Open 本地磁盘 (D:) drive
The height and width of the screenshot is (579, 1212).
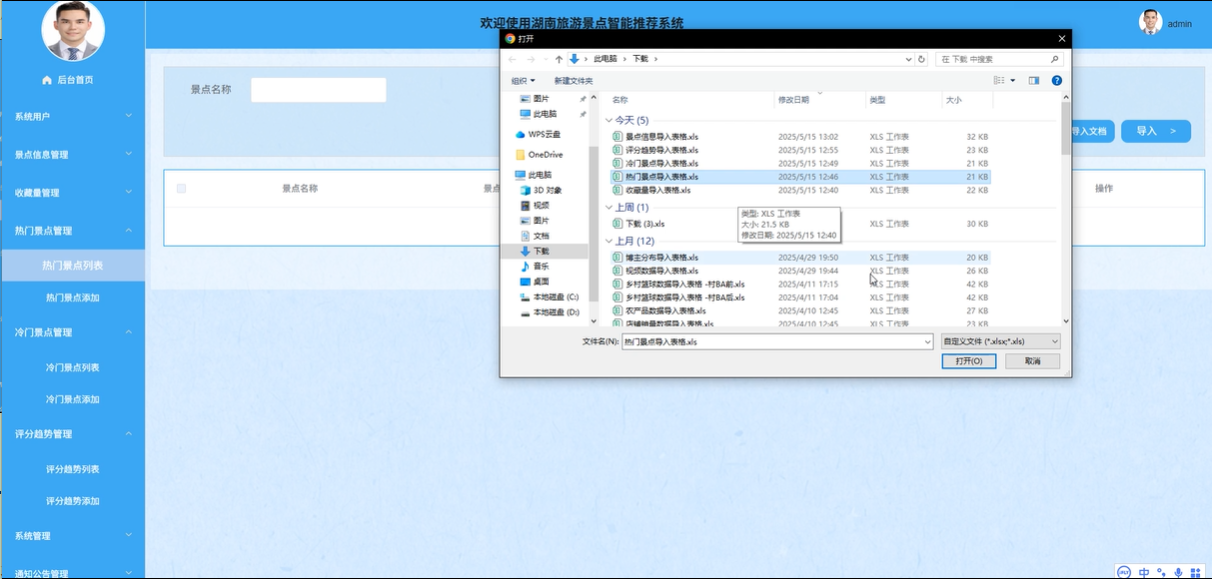pyautogui.click(x=549, y=312)
